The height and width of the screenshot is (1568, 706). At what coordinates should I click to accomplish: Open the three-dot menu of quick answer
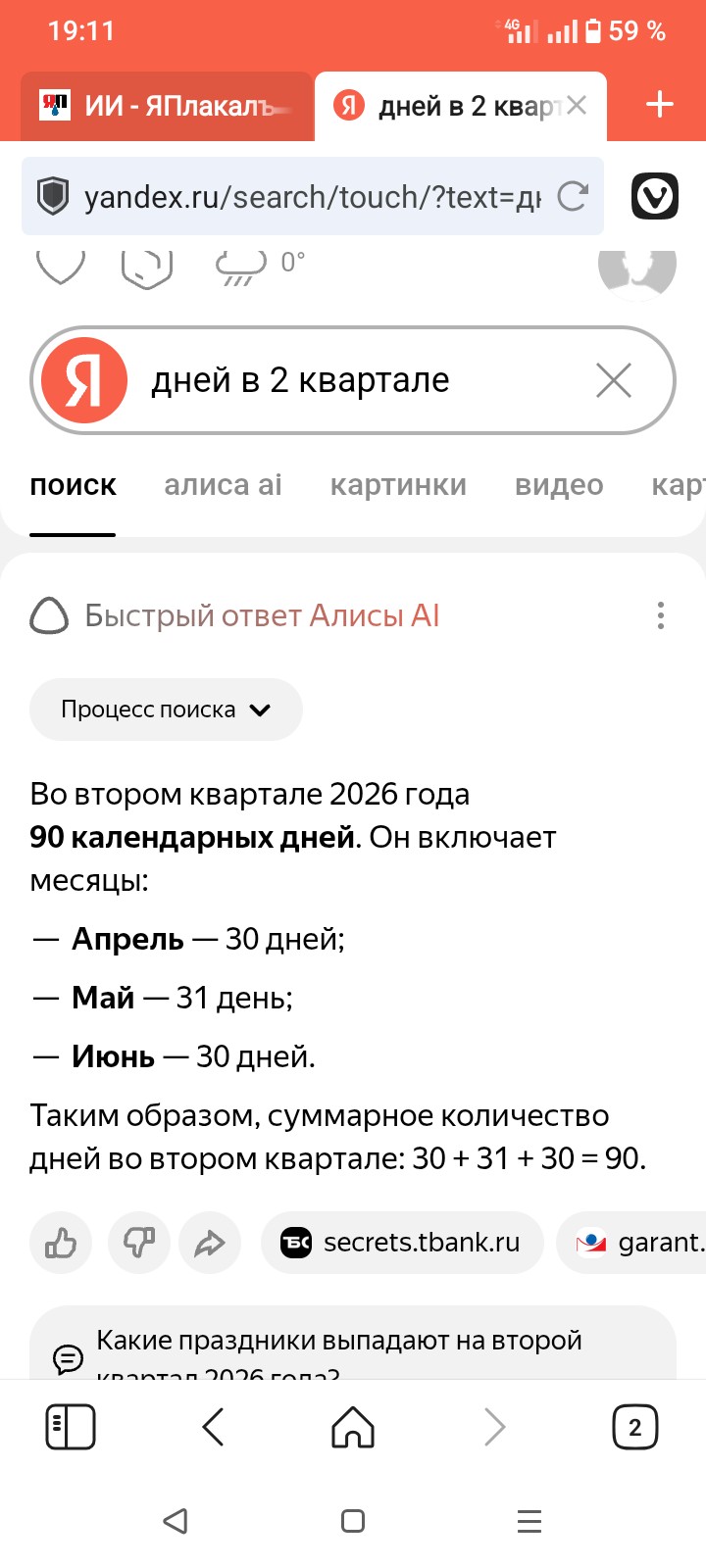coord(661,615)
